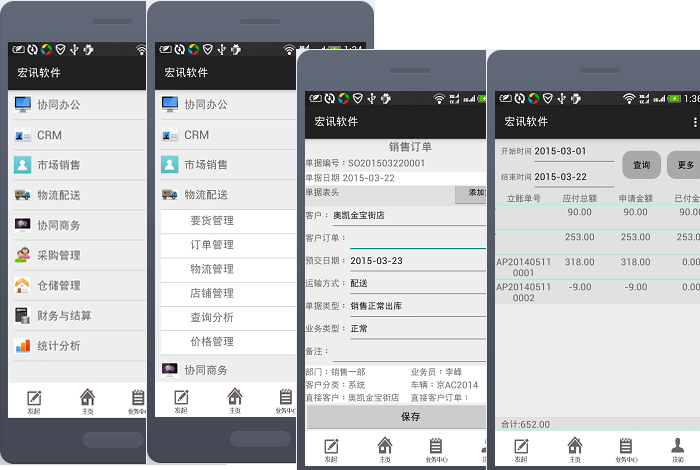The height and width of the screenshot is (470, 700).
Task: Tap 主页 home icon on sales order screen
Action: tap(385, 447)
